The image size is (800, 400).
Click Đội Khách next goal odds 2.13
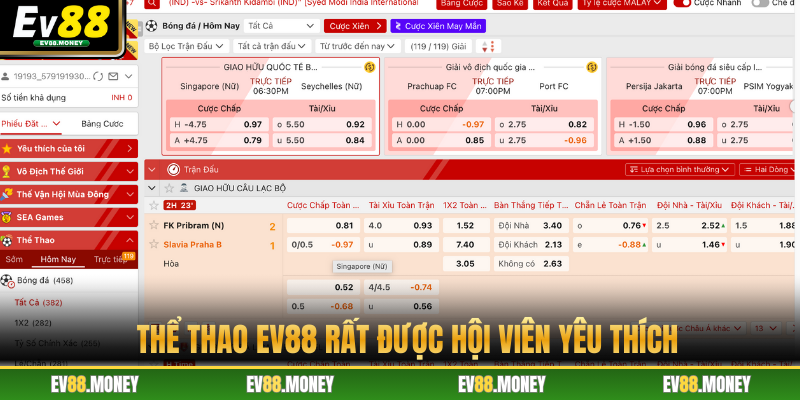(x=530, y=244)
